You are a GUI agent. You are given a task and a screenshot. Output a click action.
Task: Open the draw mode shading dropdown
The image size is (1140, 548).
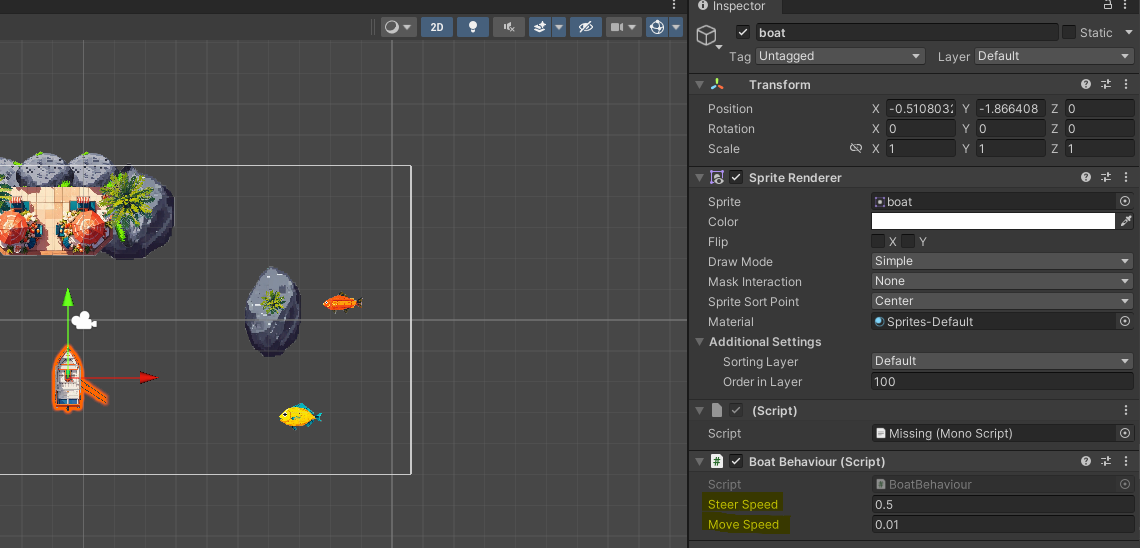pyautogui.click(x=398, y=28)
